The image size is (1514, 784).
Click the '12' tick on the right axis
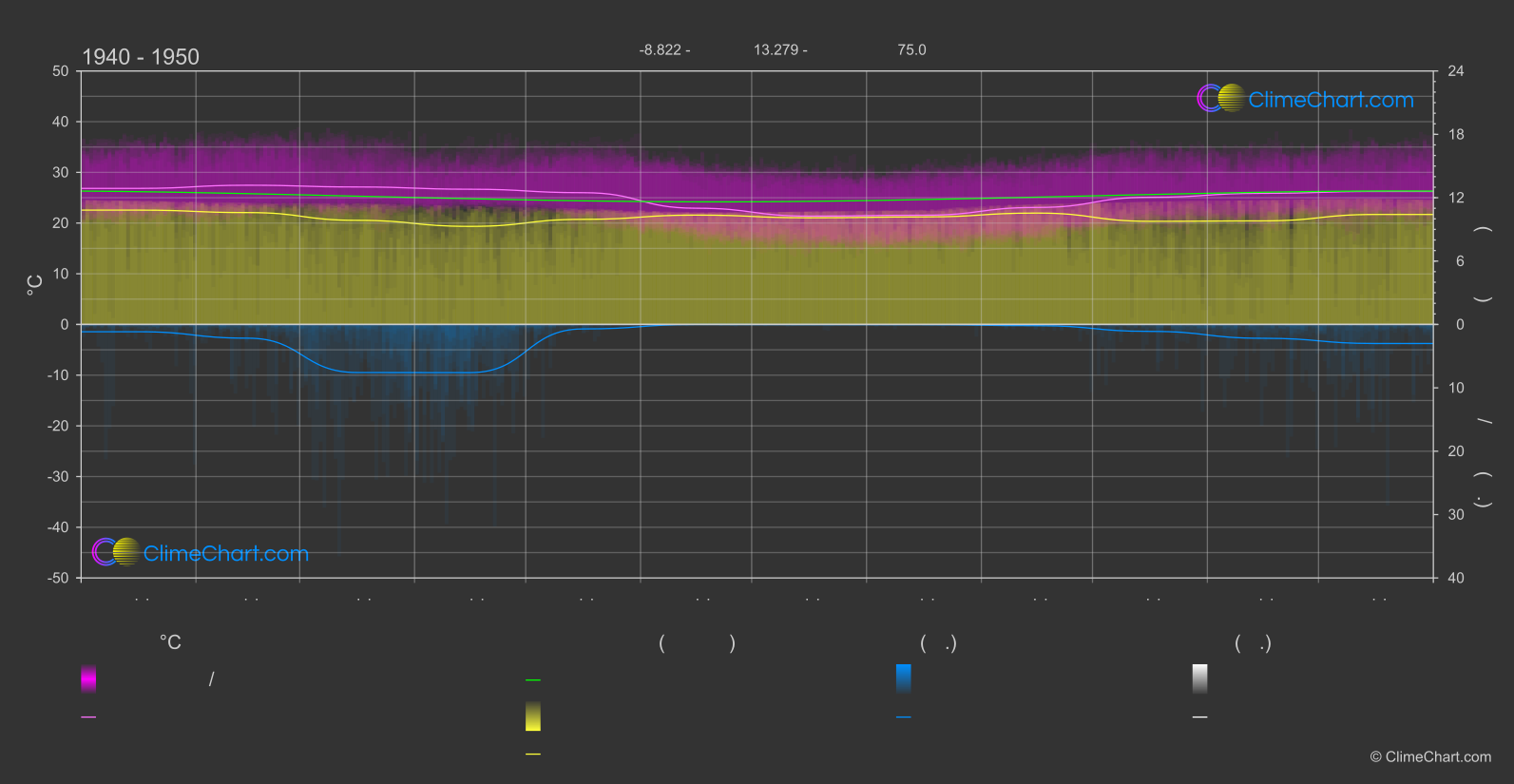1456,198
